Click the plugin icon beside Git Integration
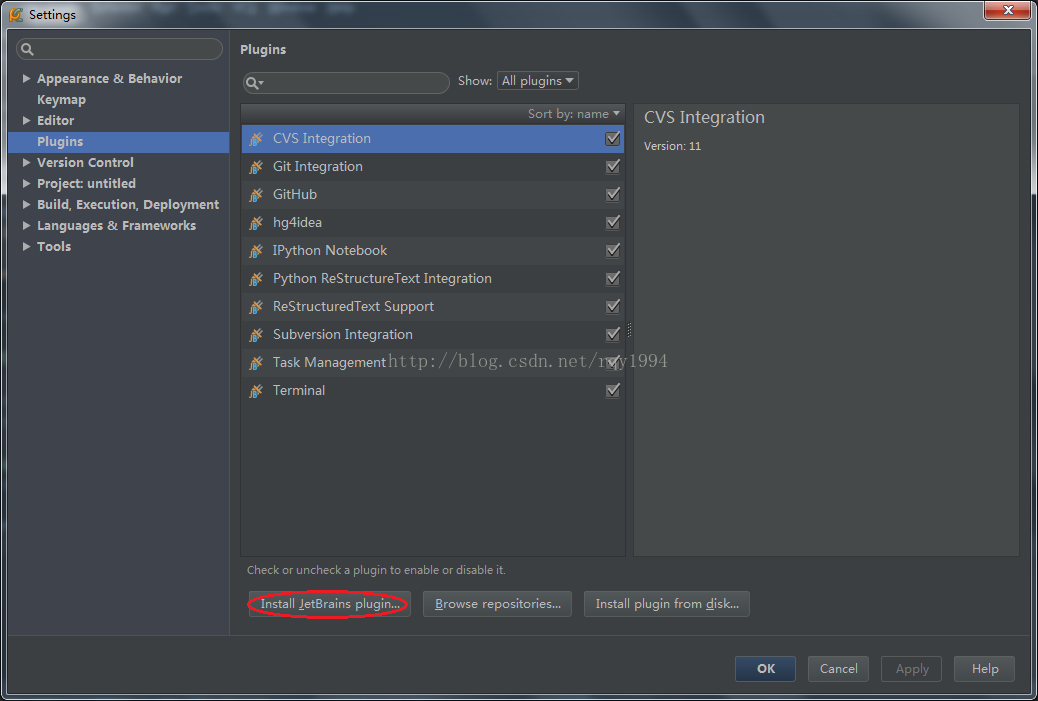 (x=256, y=167)
